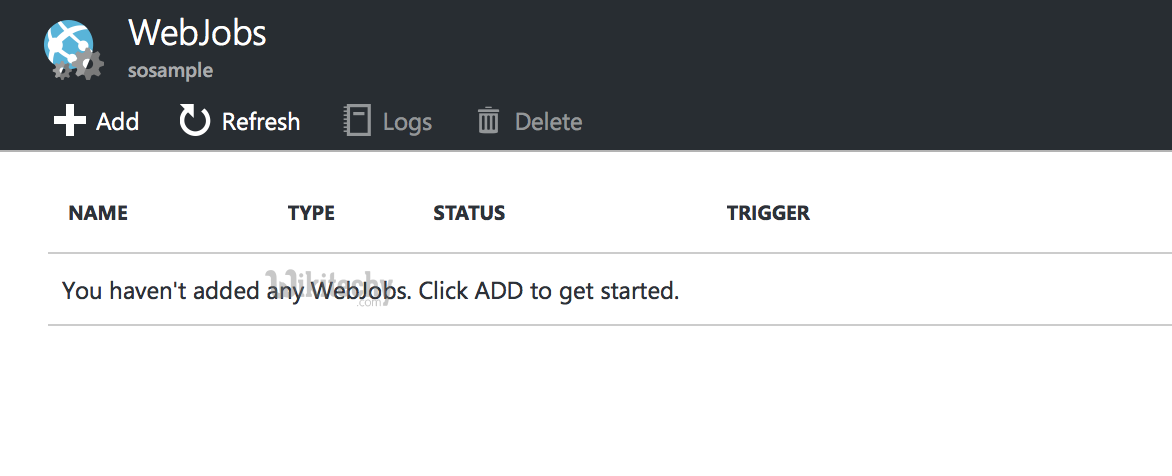
Task: Sort by the TRIGGER column header
Action: [x=768, y=213]
